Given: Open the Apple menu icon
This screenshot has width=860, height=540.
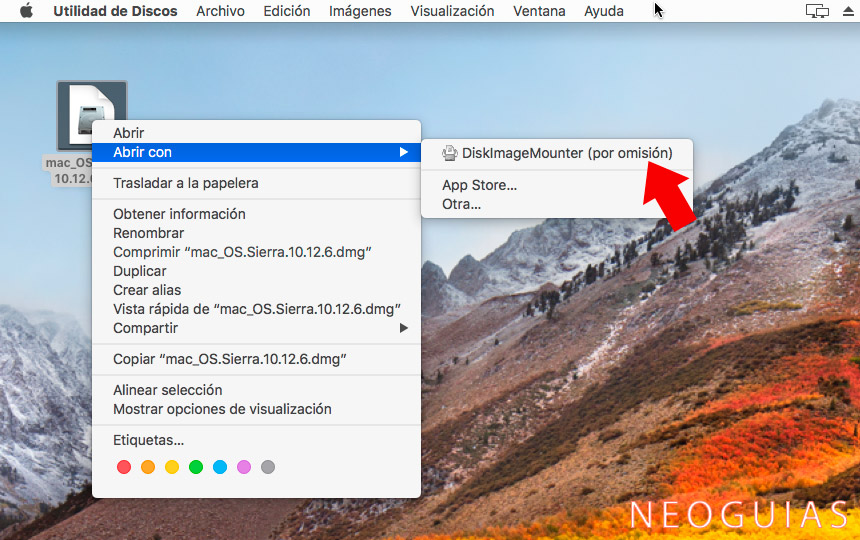Looking at the screenshot, I should point(26,11).
